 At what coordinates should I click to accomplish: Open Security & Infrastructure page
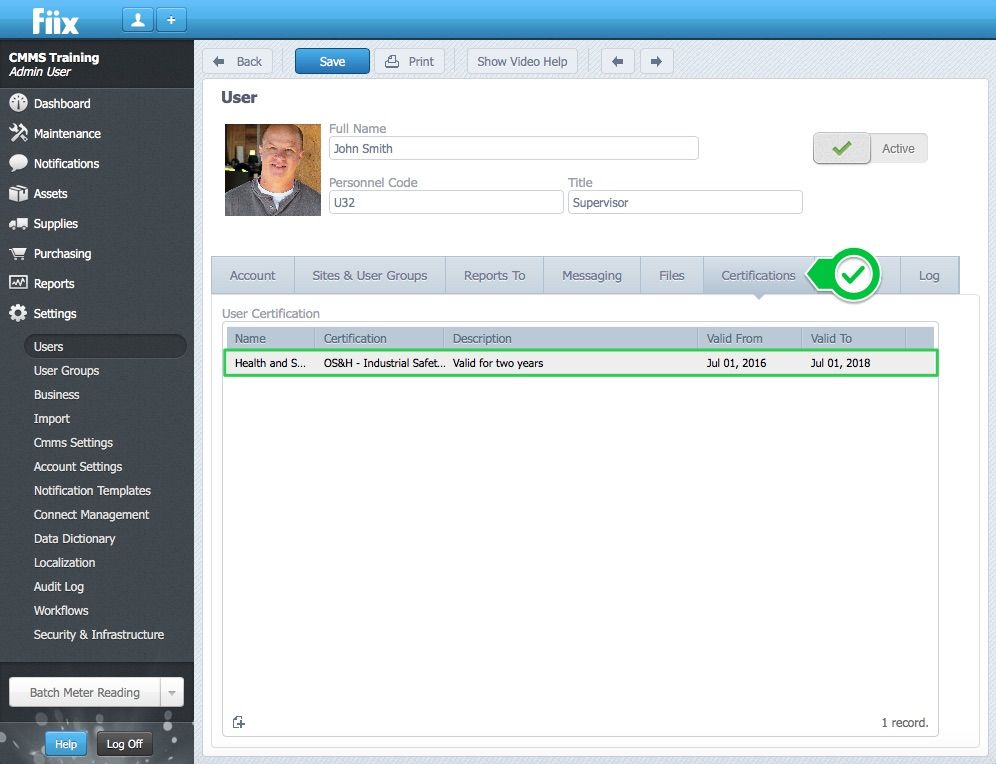click(98, 635)
